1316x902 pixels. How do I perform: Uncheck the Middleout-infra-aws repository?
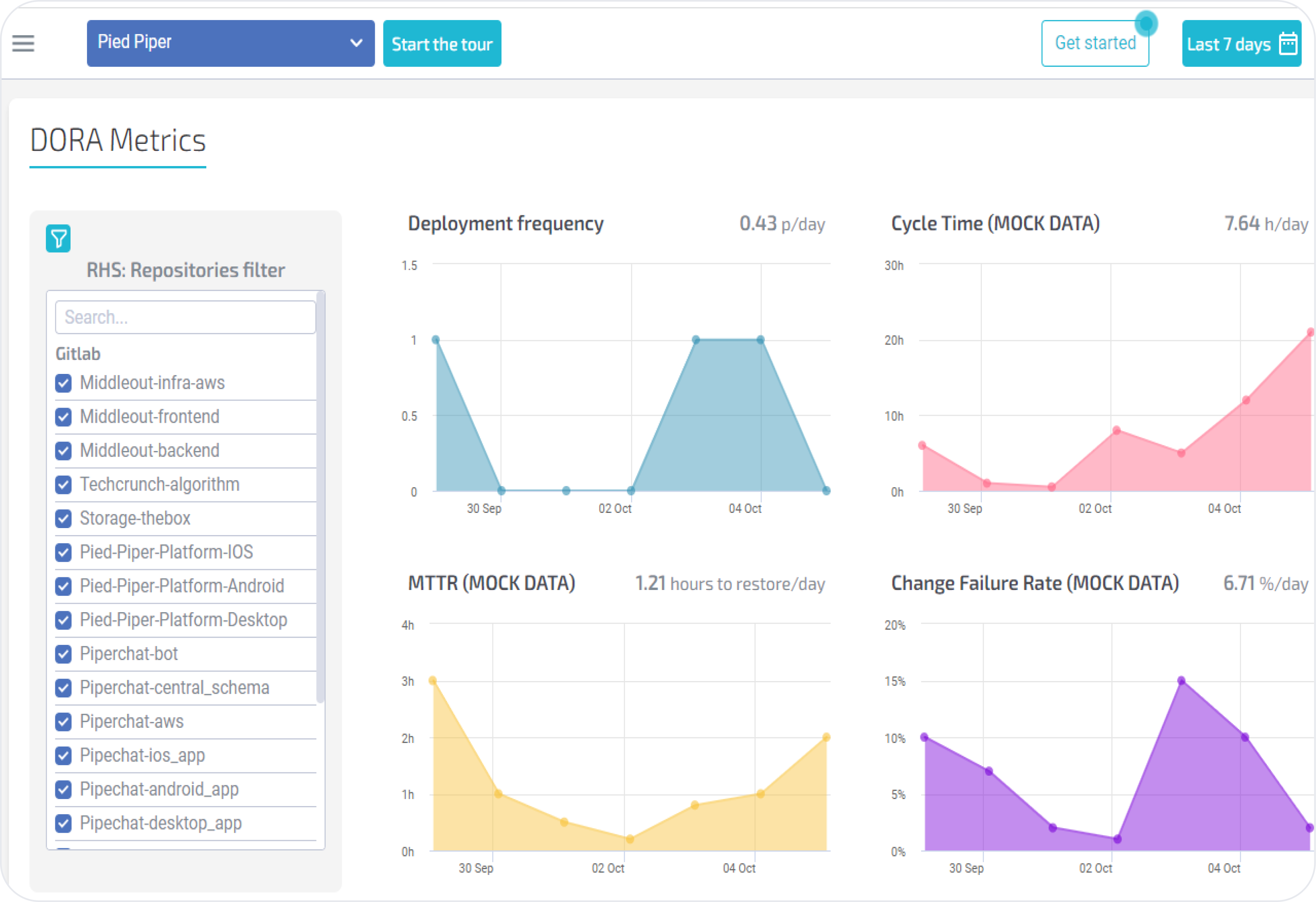click(x=64, y=383)
